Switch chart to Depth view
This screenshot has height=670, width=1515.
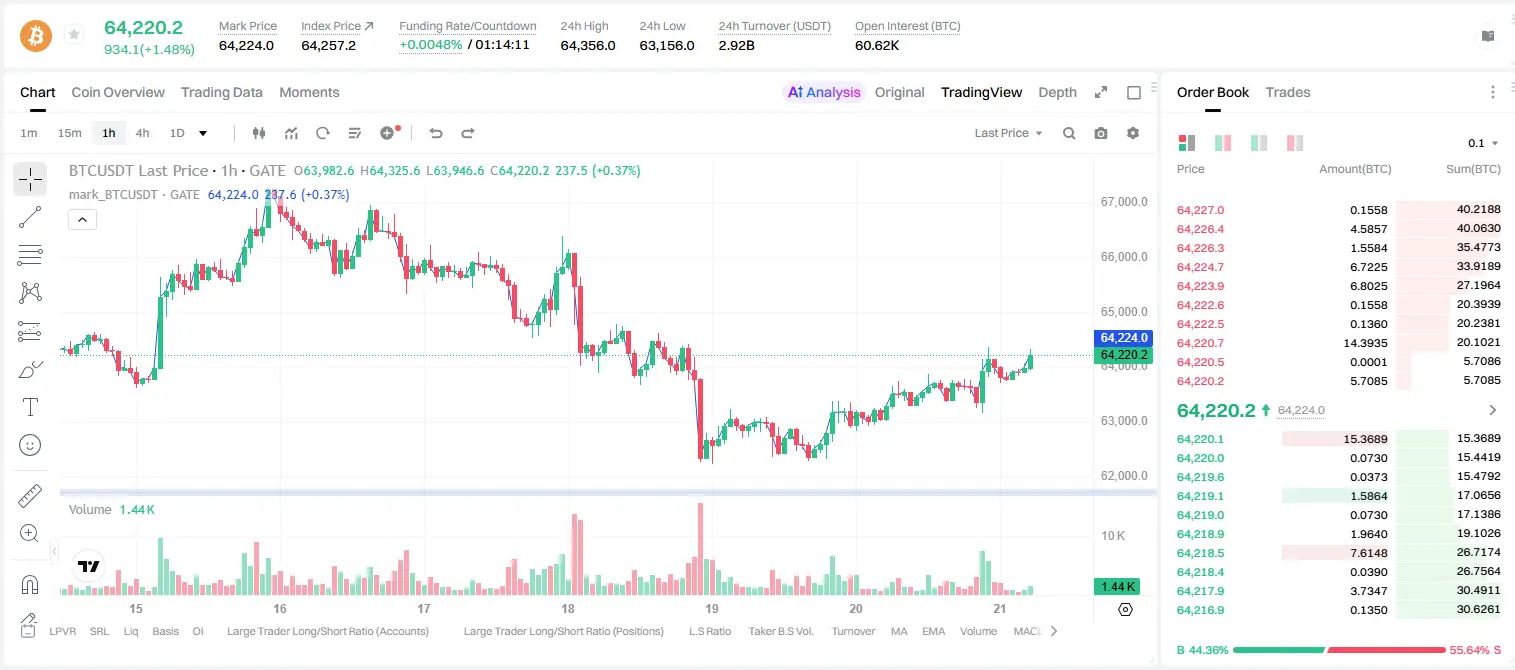click(x=1057, y=92)
